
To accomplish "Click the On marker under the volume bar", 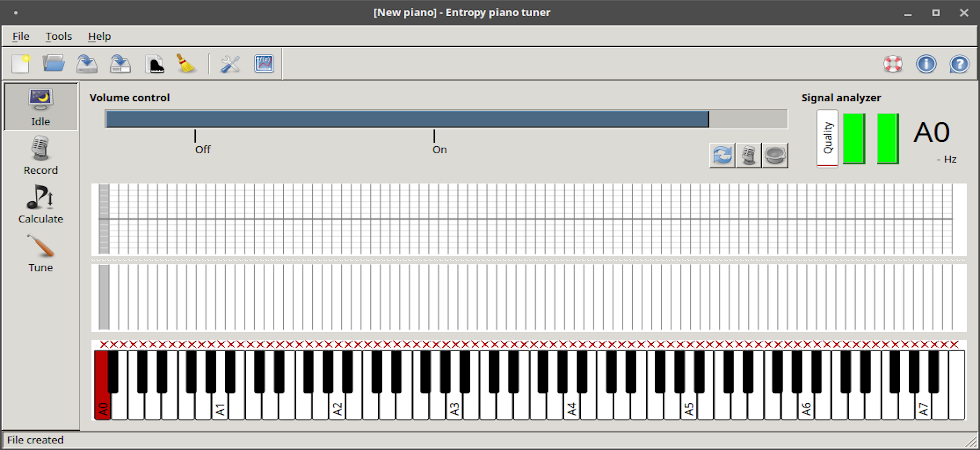I will click(439, 149).
